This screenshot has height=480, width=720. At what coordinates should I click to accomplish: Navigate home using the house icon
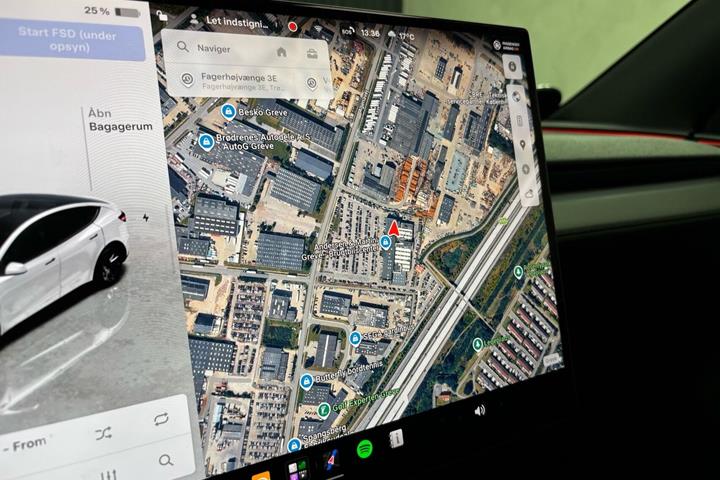(x=281, y=52)
